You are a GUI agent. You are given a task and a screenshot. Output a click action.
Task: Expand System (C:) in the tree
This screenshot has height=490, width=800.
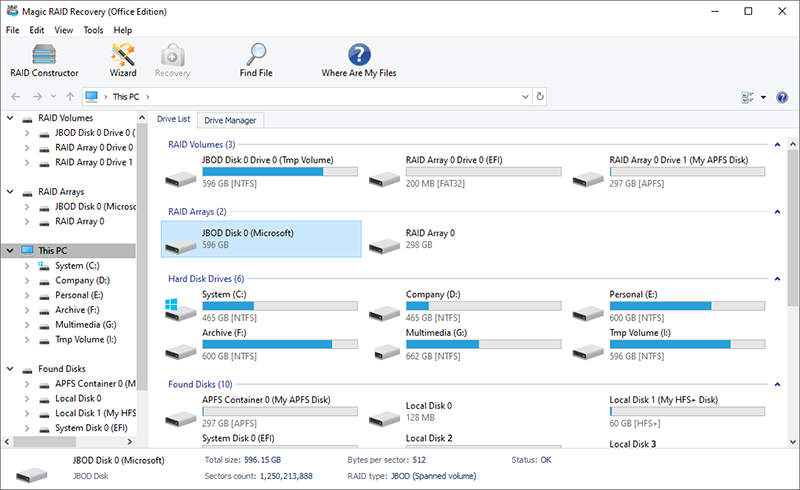[27, 265]
